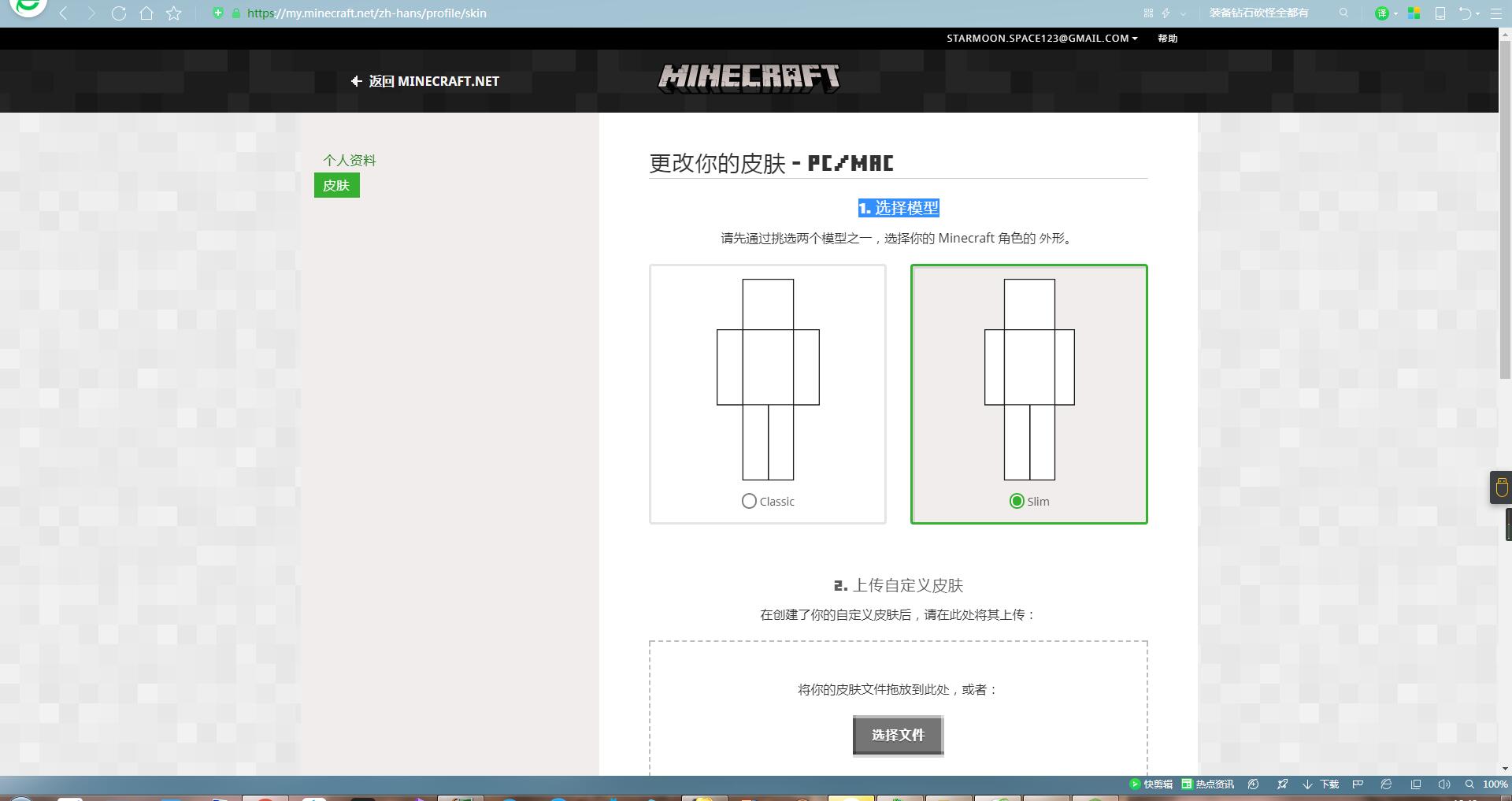Select the Slim model radio button
Viewport: 1512px width, 801px height.
[x=1017, y=501]
